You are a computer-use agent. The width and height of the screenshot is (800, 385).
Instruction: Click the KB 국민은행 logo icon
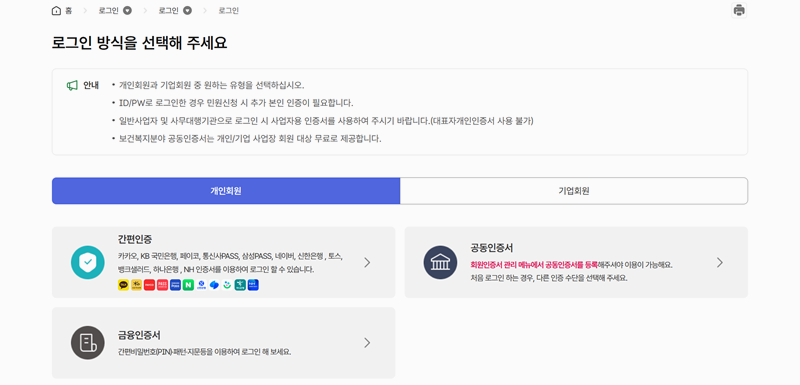(x=136, y=286)
